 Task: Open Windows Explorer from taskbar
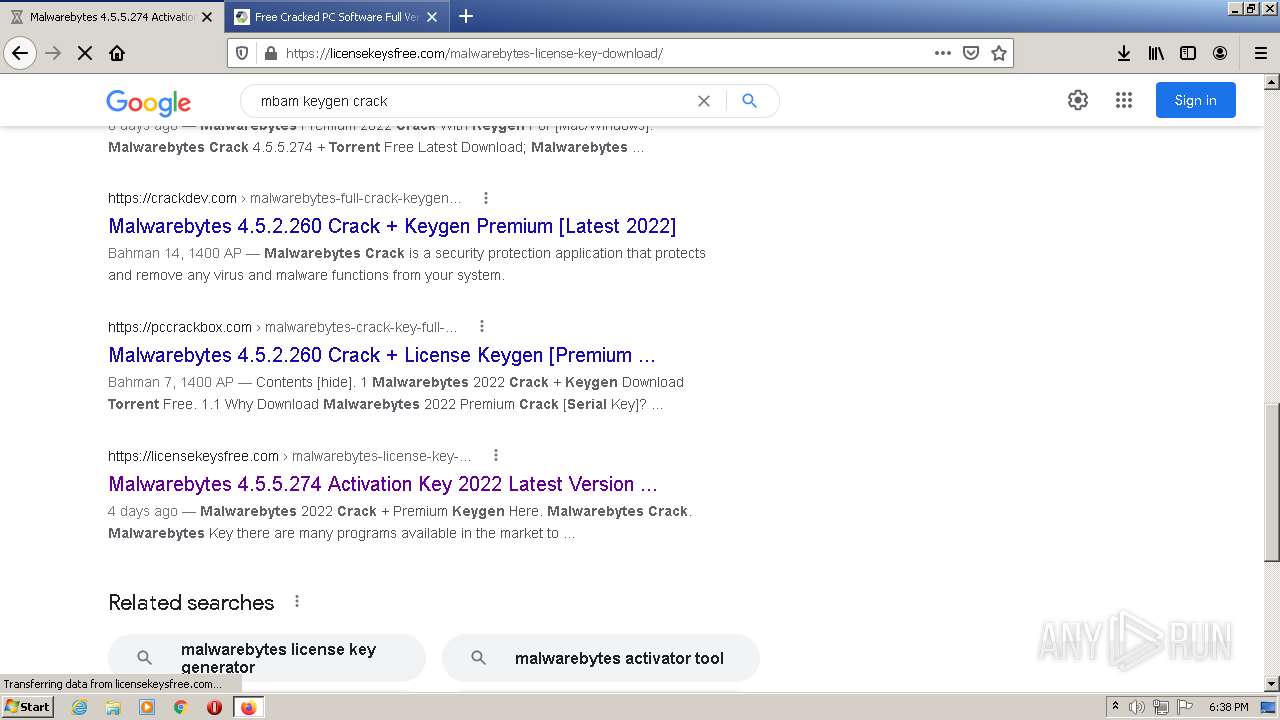113,707
